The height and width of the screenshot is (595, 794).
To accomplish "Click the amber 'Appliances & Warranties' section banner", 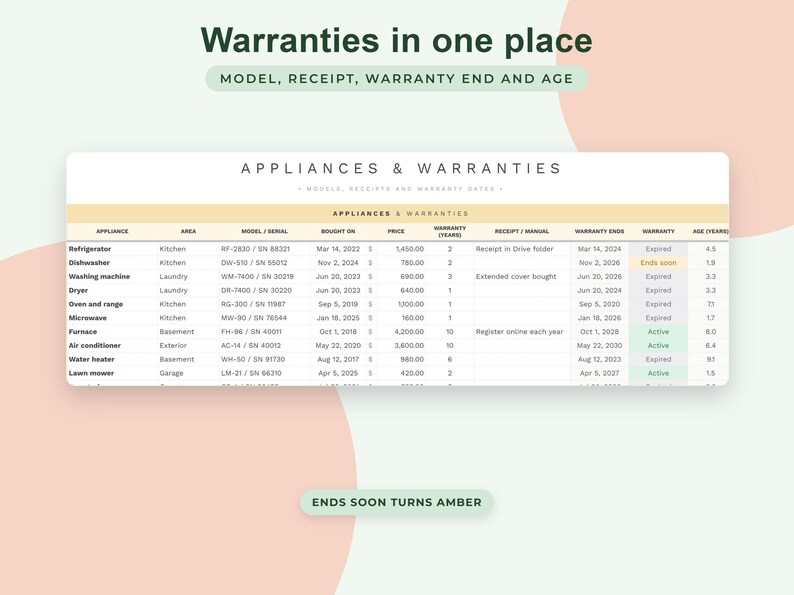I will (398, 214).
